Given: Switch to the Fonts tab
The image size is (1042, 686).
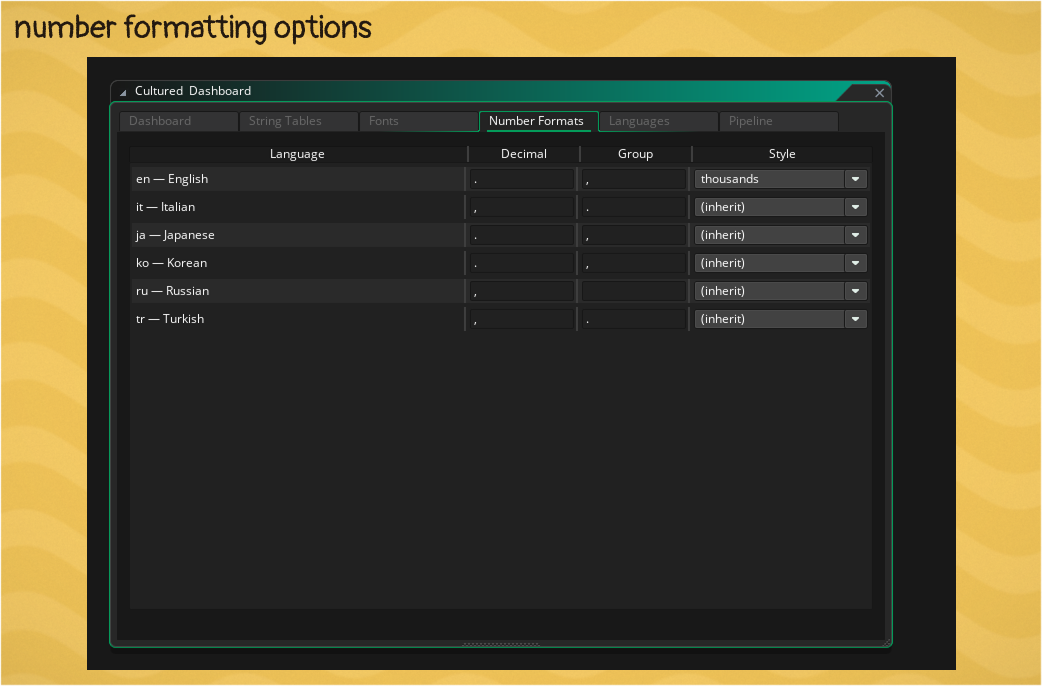Looking at the screenshot, I should [x=419, y=121].
